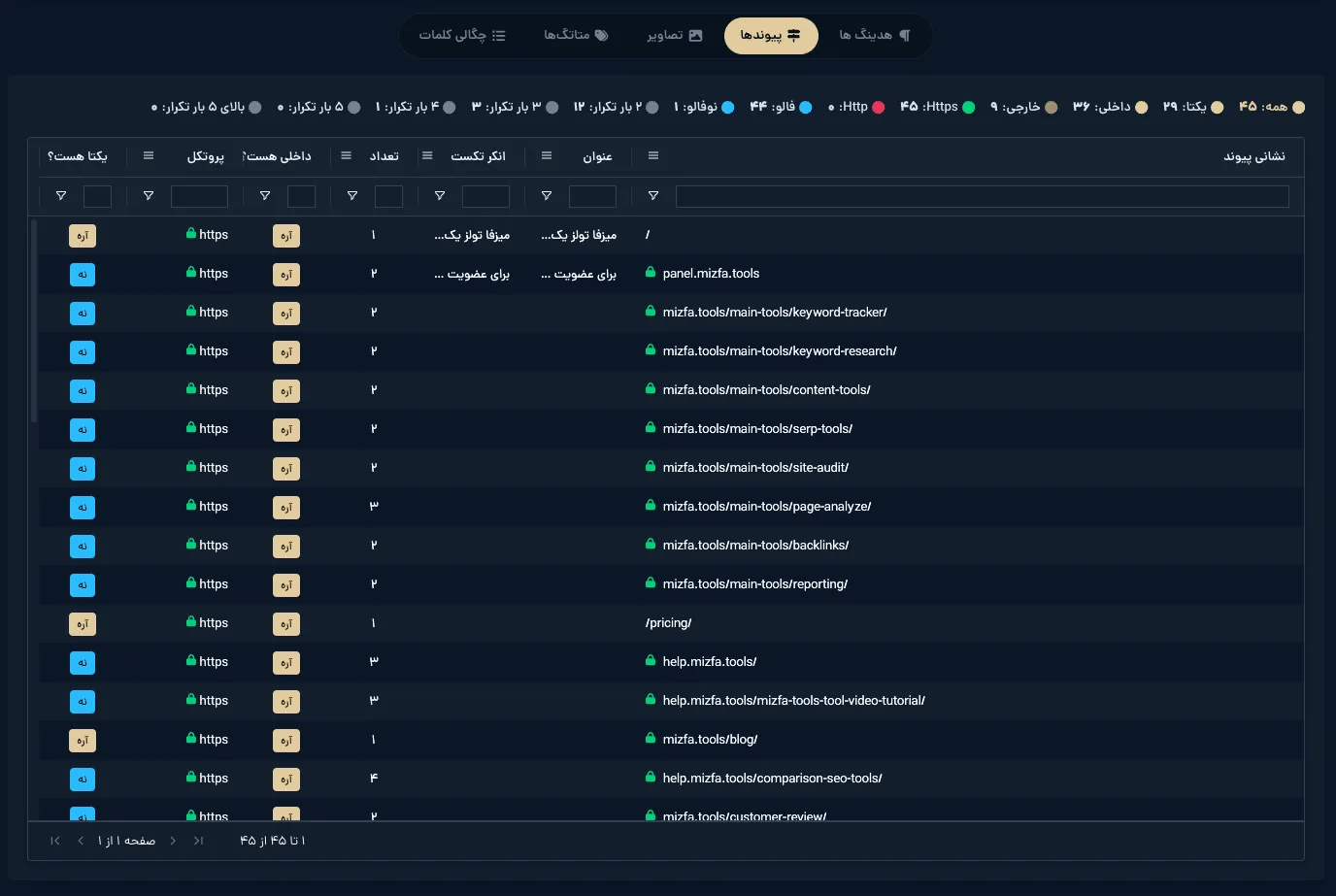Open column menu next to تعداد header
Viewport: 1336px width, 896px height.
pos(347,155)
